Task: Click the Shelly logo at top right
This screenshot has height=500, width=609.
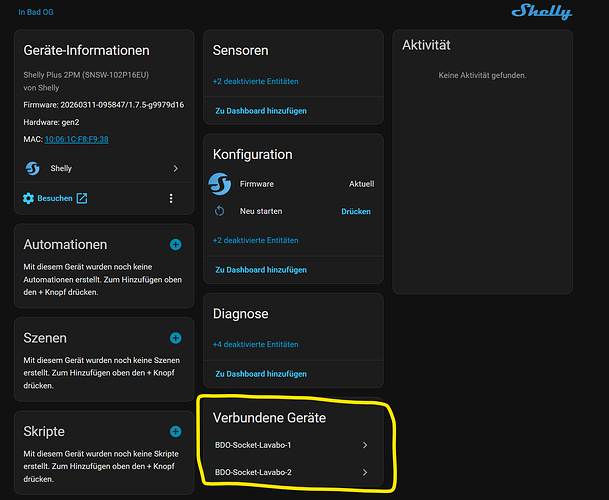Action: pyautogui.click(x=542, y=12)
